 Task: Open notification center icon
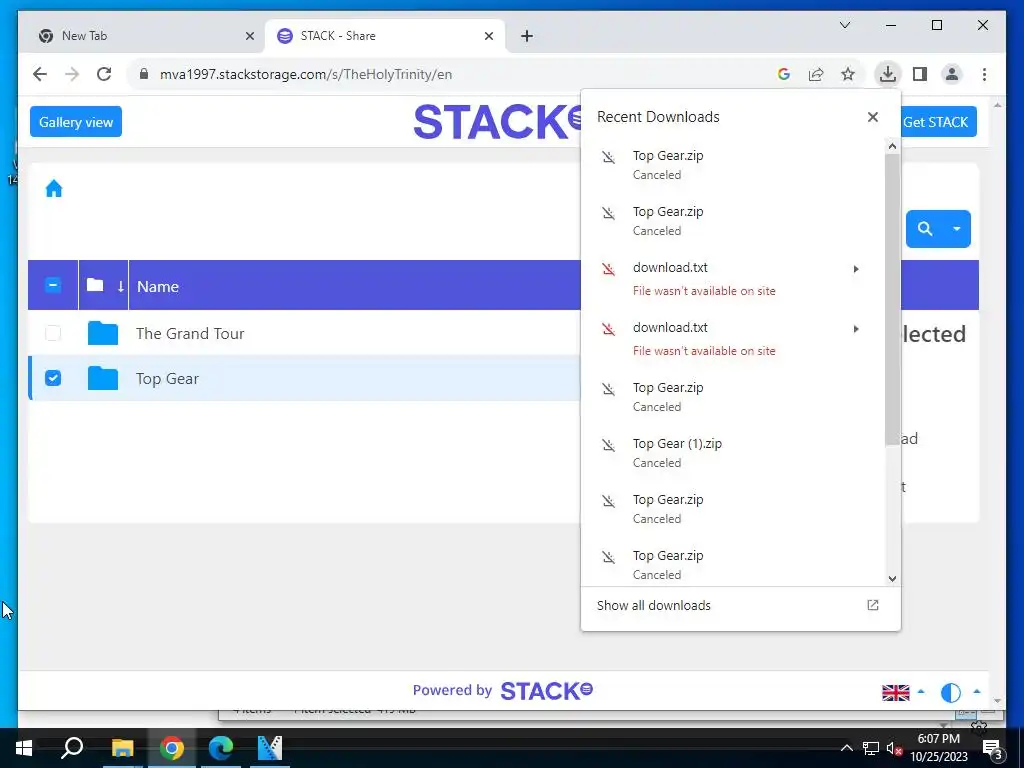992,748
